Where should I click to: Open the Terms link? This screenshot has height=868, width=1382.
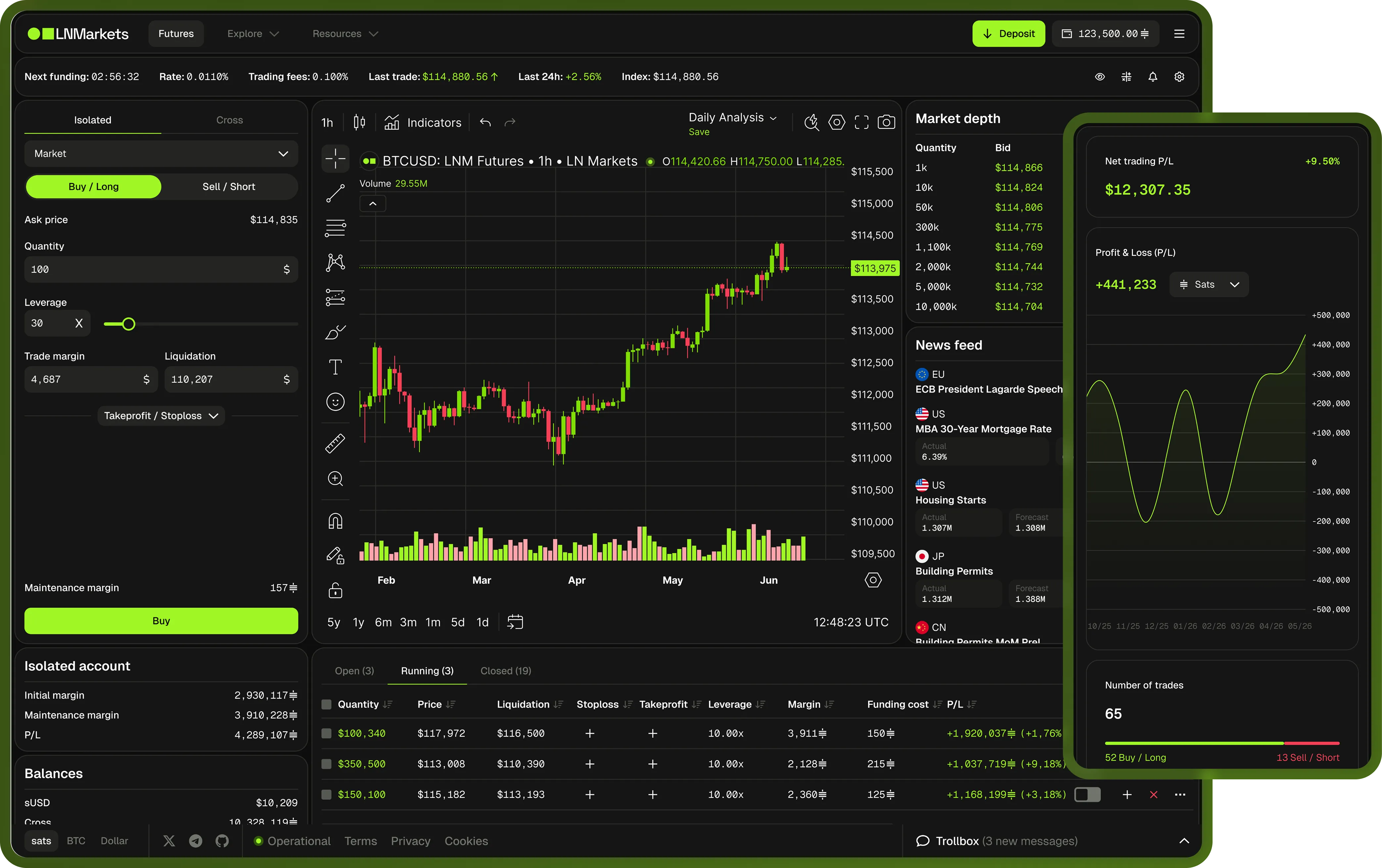(360, 841)
